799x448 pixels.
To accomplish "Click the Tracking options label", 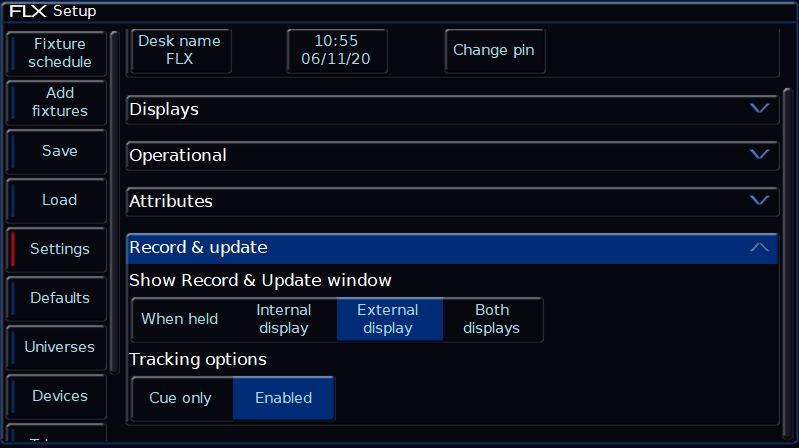I will (x=198, y=360).
